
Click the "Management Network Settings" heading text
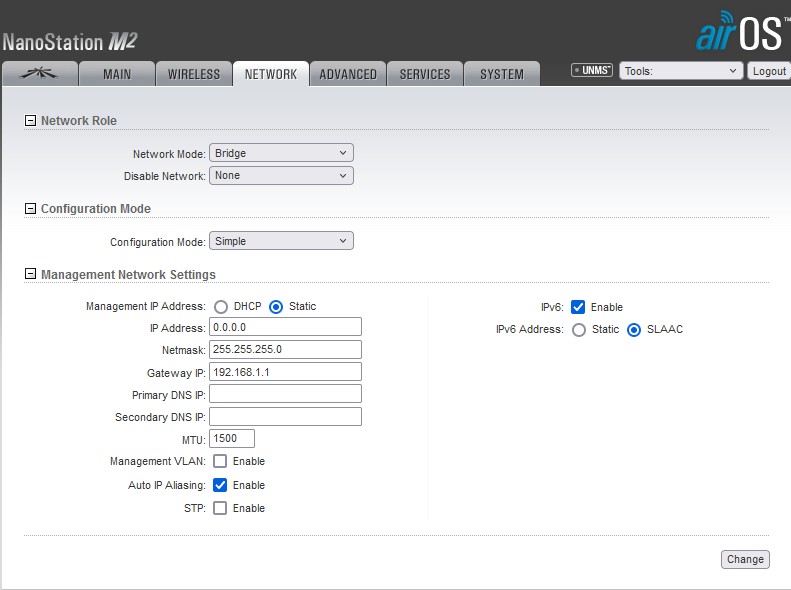pyautogui.click(x=128, y=274)
